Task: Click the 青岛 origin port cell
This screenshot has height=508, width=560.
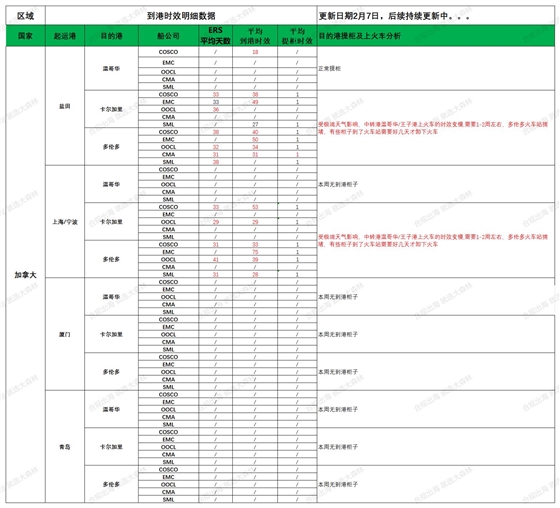Action: pyautogui.click(x=65, y=447)
